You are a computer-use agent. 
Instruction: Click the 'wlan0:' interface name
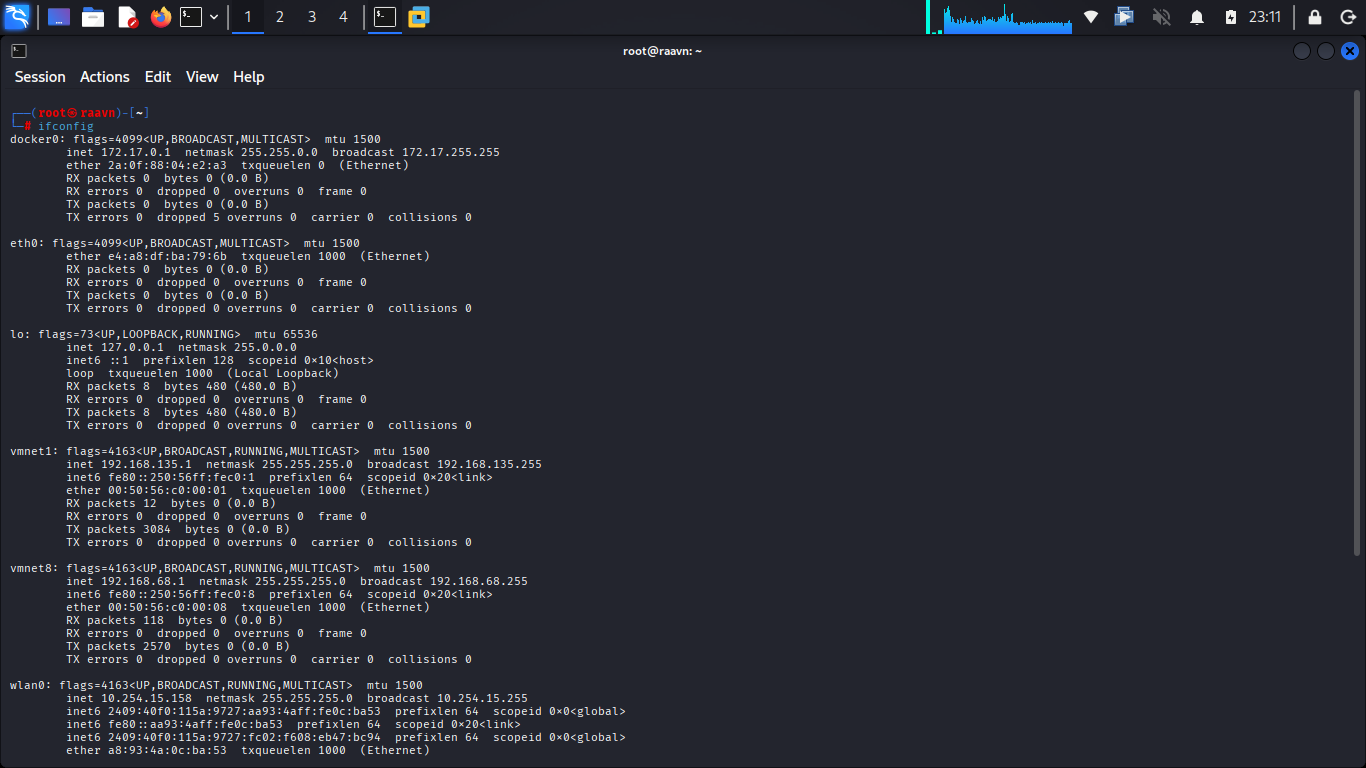coord(31,685)
